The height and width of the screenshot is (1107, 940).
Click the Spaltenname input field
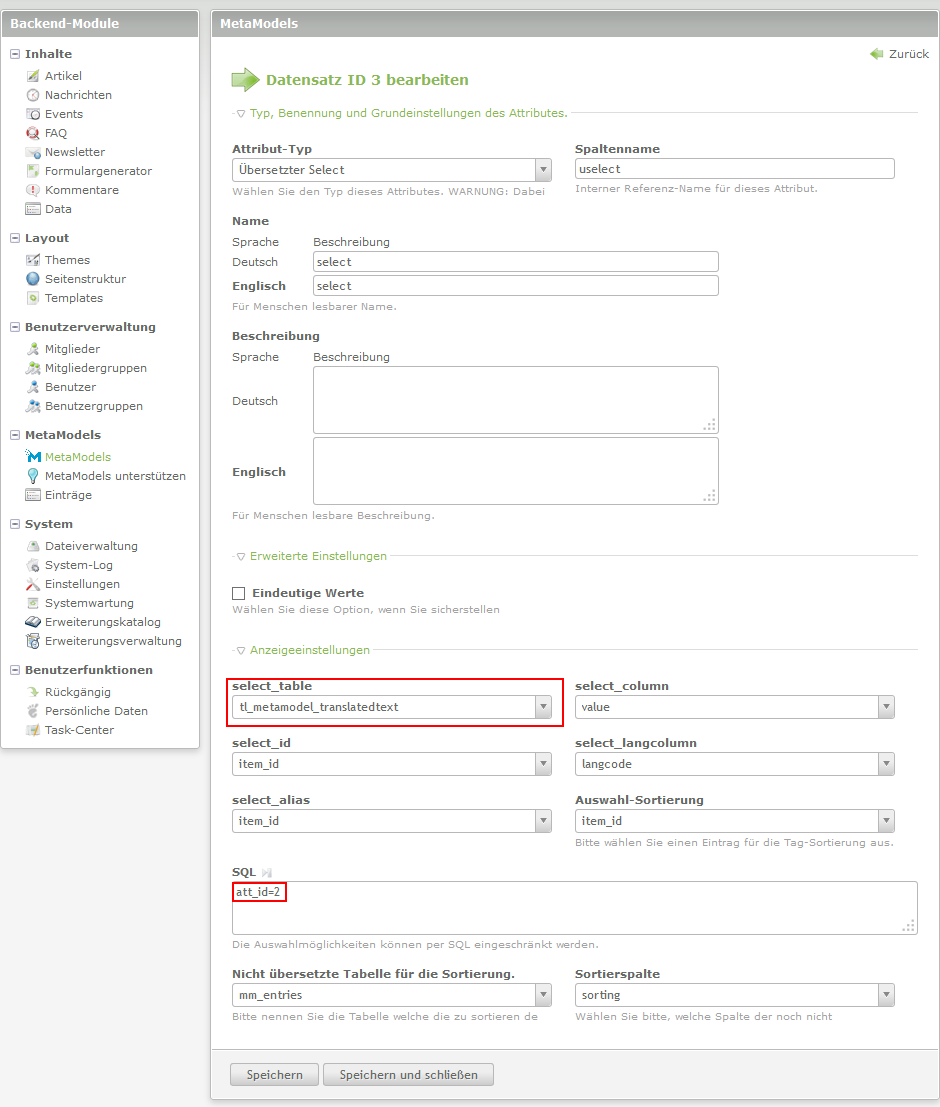pos(734,169)
